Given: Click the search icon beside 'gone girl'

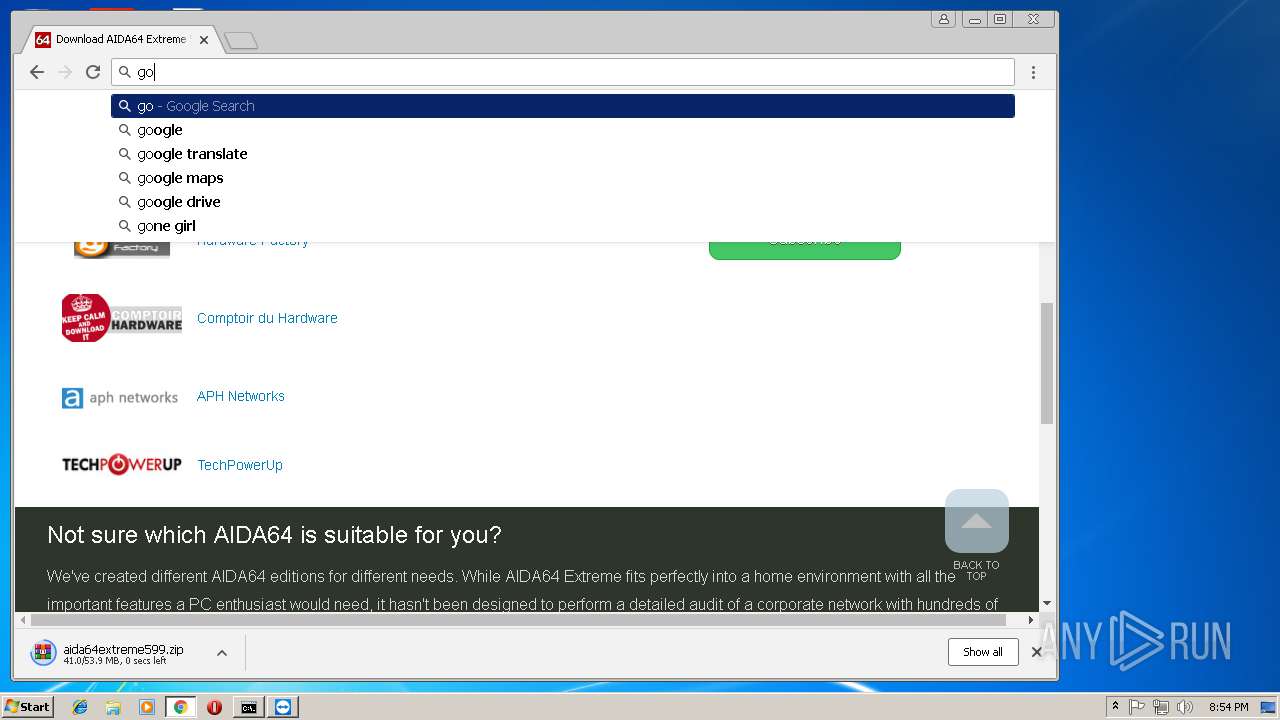Looking at the screenshot, I should pyautogui.click(x=125, y=226).
